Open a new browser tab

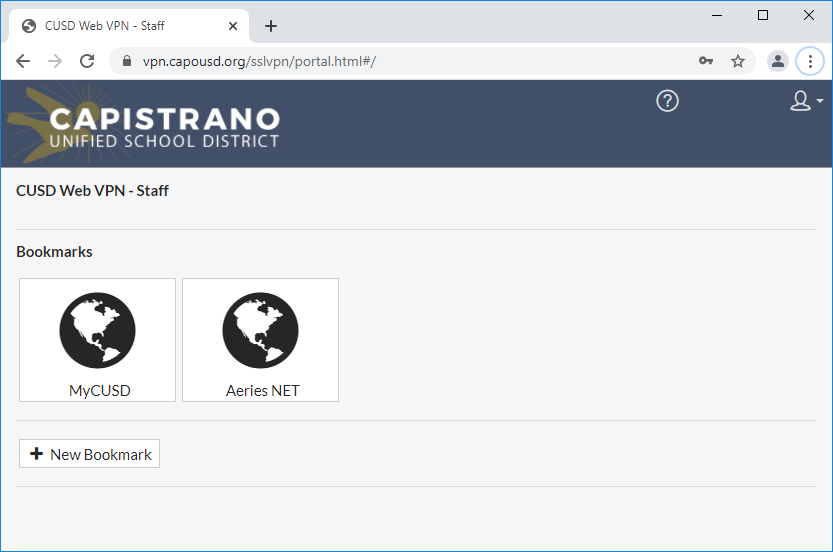pyautogui.click(x=271, y=26)
